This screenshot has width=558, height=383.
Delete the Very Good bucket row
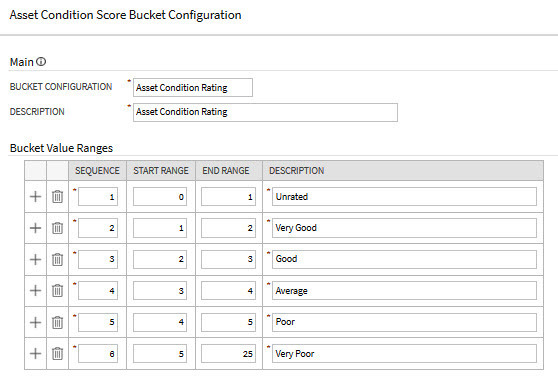(x=57, y=228)
